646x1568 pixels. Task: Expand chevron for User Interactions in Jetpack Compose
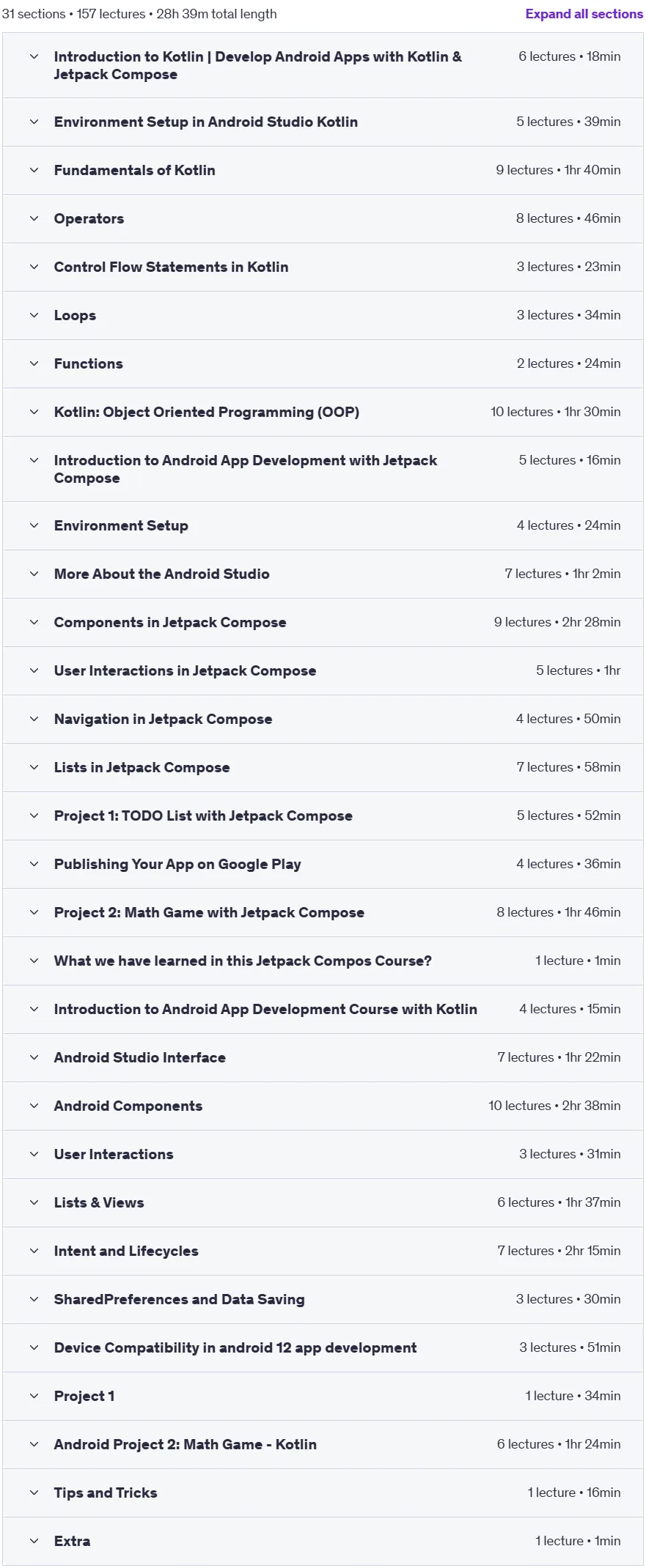pyautogui.click(x=34, y=670)
